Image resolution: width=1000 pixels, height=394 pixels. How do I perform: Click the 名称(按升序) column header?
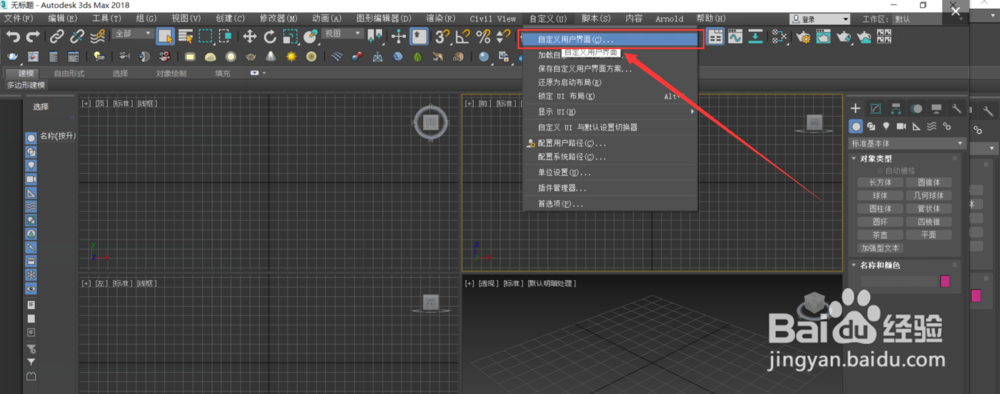pos(58,136)
